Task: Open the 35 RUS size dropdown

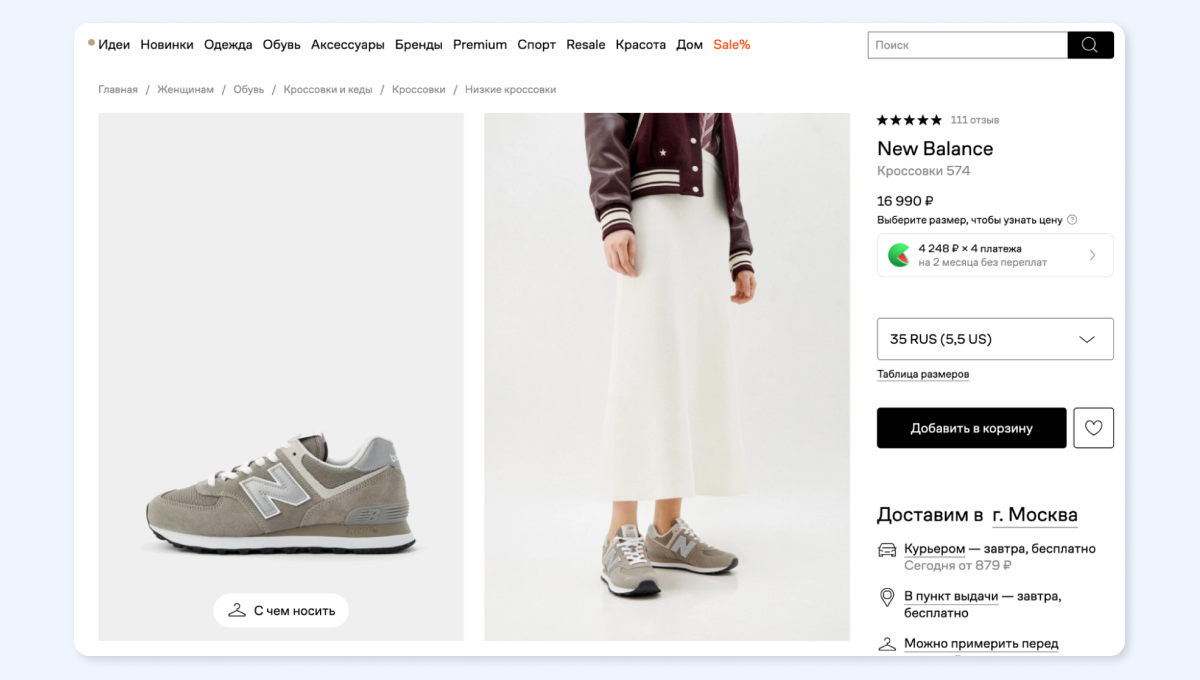Action: point(995,339)
